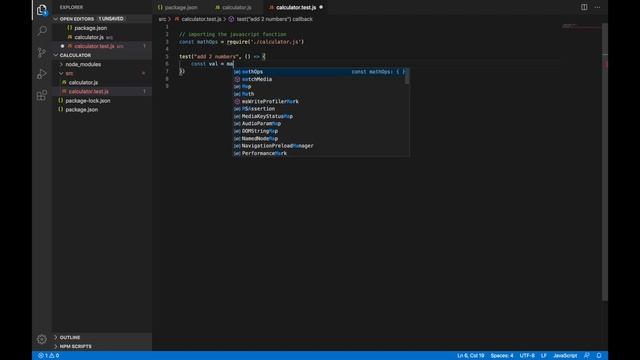The width and height of the screenshot is (640, 360).
Task: Click src in the breadcrumb path
Action: click(x=162, y=19)
